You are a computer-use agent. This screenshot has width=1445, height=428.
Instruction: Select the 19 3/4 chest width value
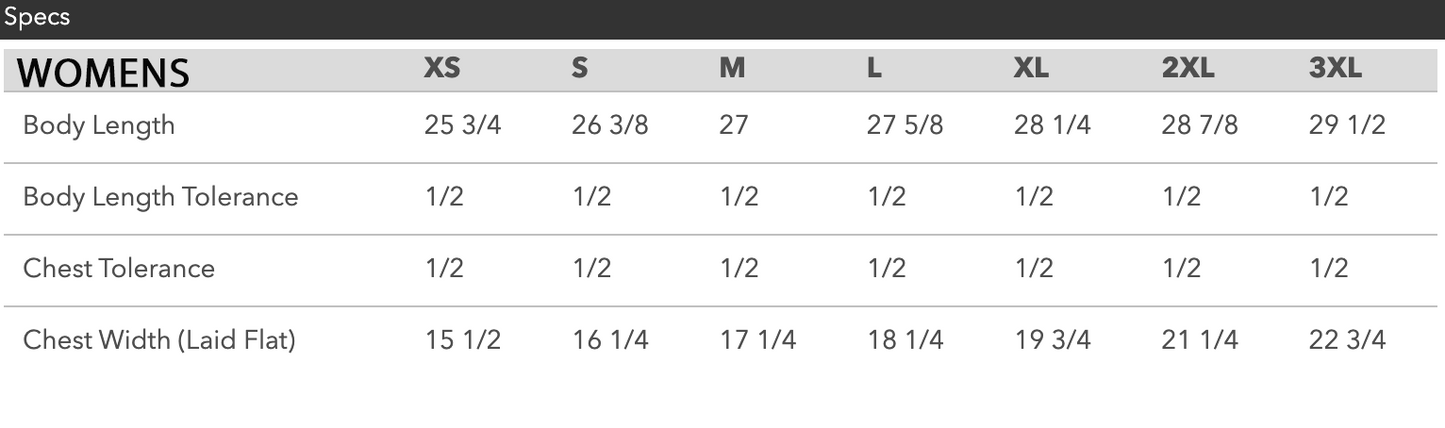click(1052, 340)
